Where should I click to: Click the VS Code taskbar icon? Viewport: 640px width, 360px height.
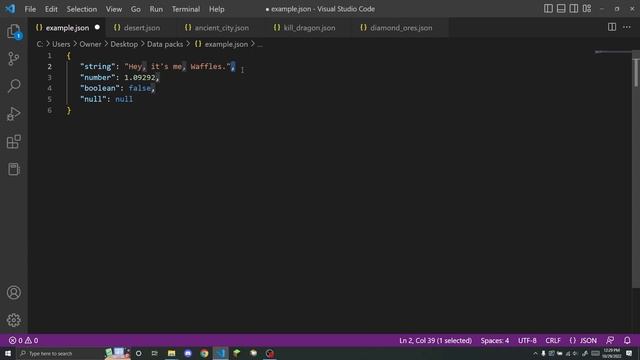[x=220, y=353]
